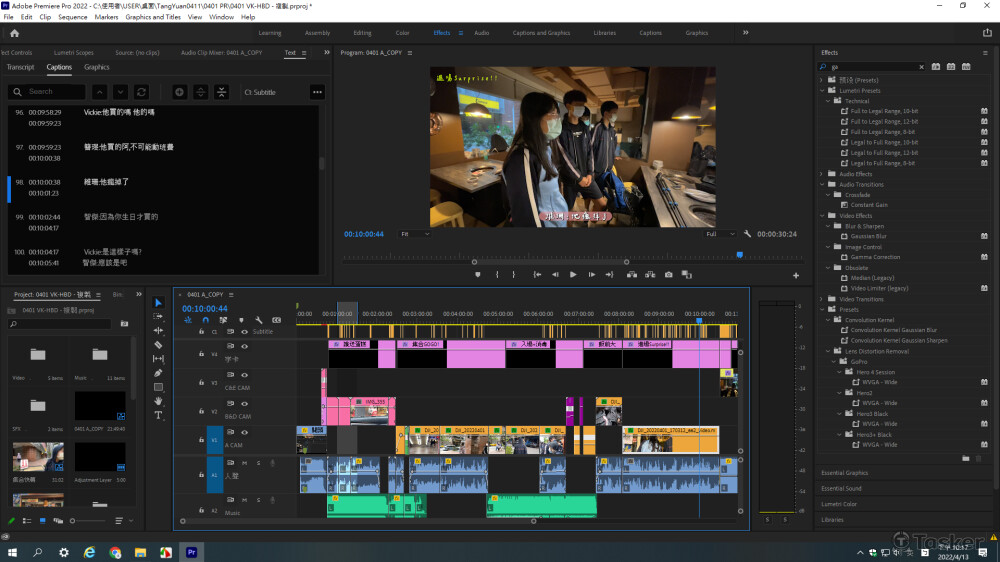
Task: Open the Full playback resolution dropdown
Action: pyautogui.click(x=718, y=234)
